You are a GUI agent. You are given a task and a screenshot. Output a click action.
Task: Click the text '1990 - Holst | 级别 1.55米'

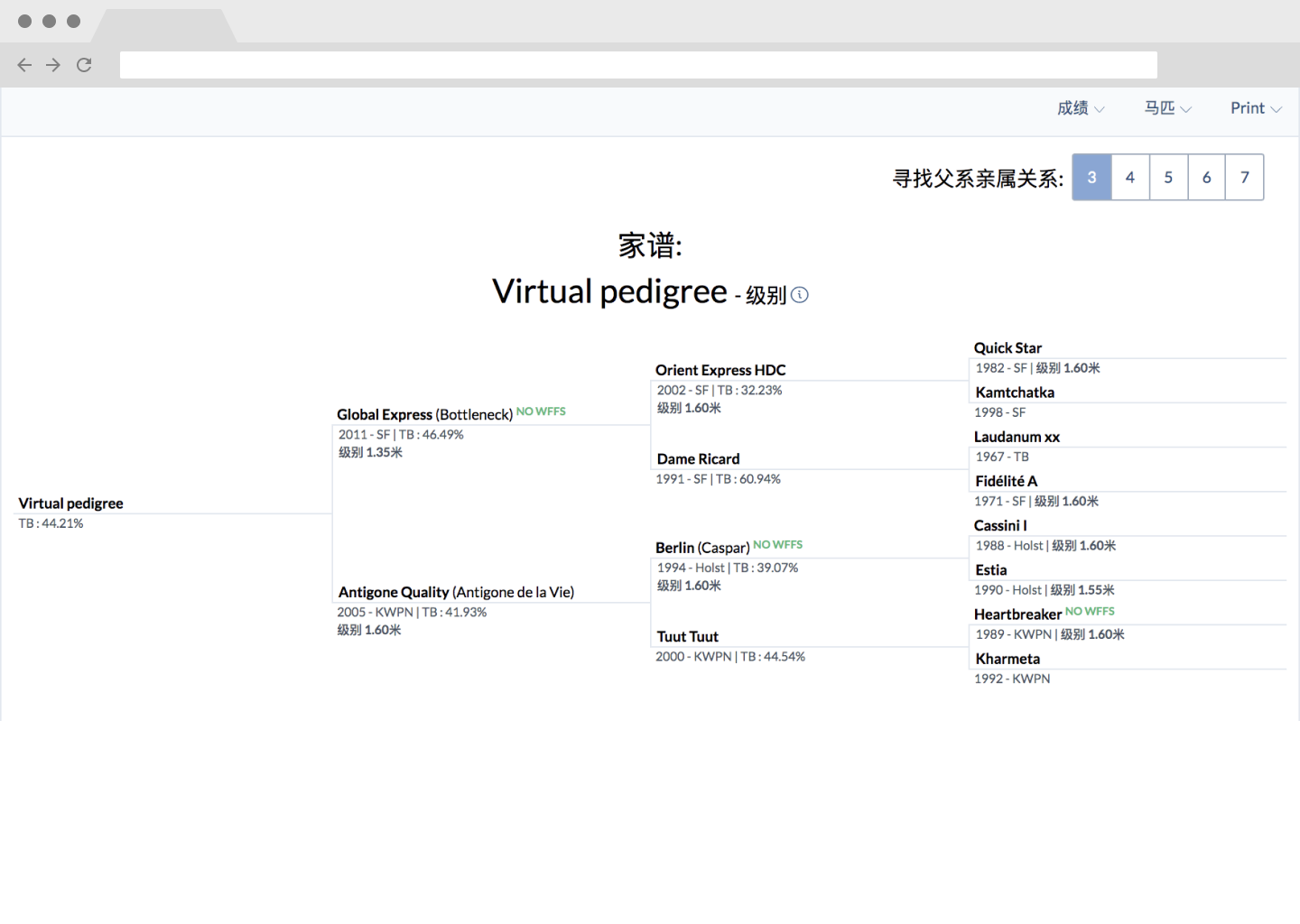(1045, 590)
